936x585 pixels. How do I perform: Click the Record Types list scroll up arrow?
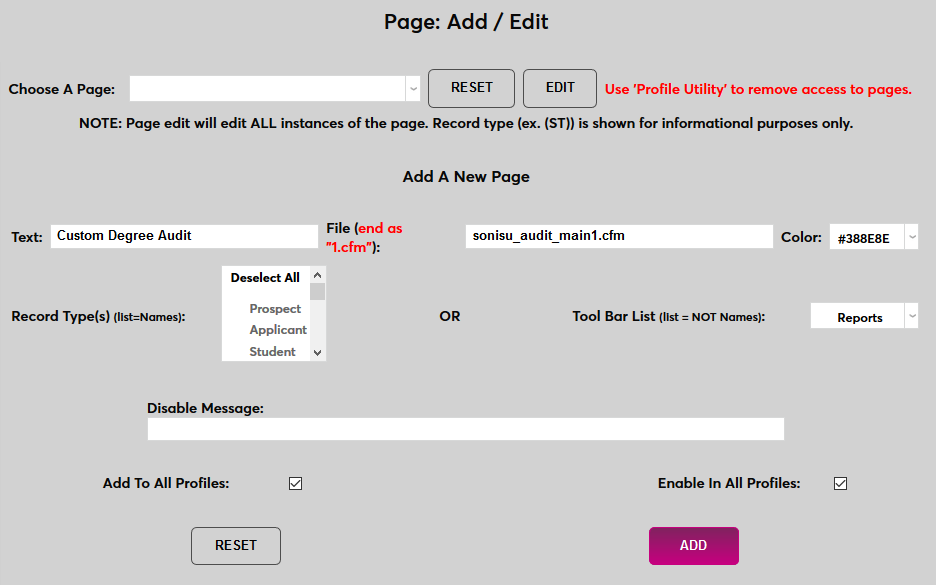coord(318,275)
